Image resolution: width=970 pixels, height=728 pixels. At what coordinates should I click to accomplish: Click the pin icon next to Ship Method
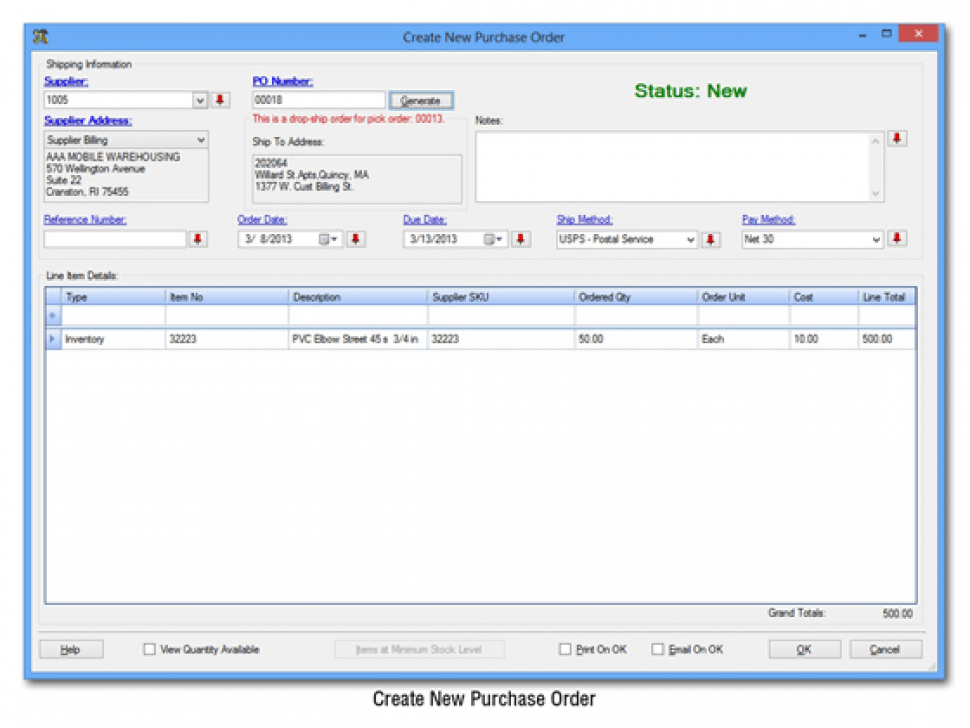[711, 239]
